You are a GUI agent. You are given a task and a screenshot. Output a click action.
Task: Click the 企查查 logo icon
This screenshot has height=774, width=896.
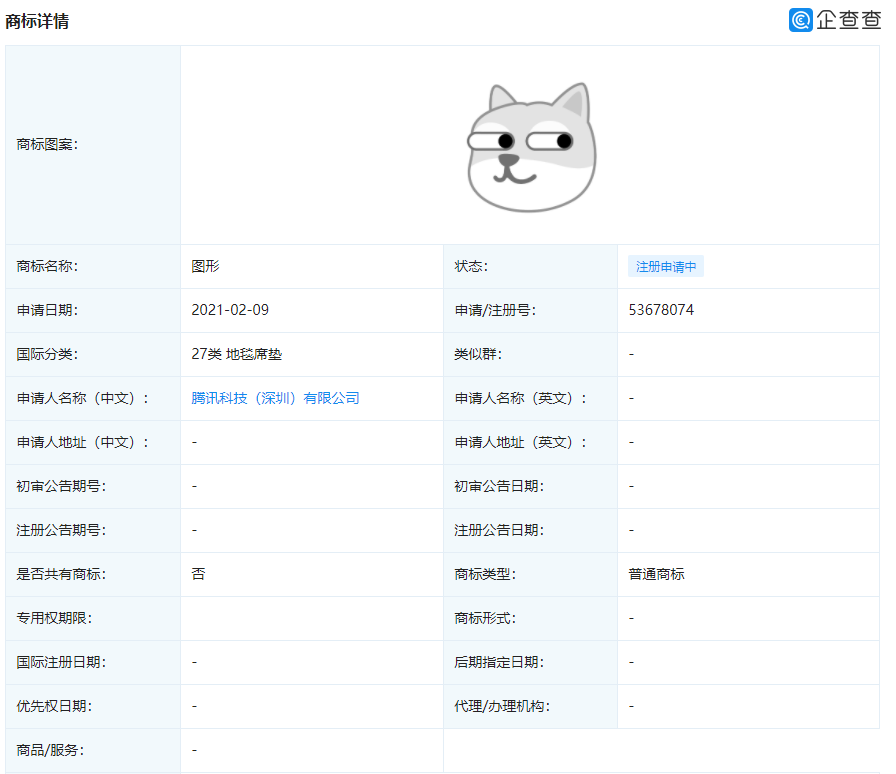coord(801,20)
